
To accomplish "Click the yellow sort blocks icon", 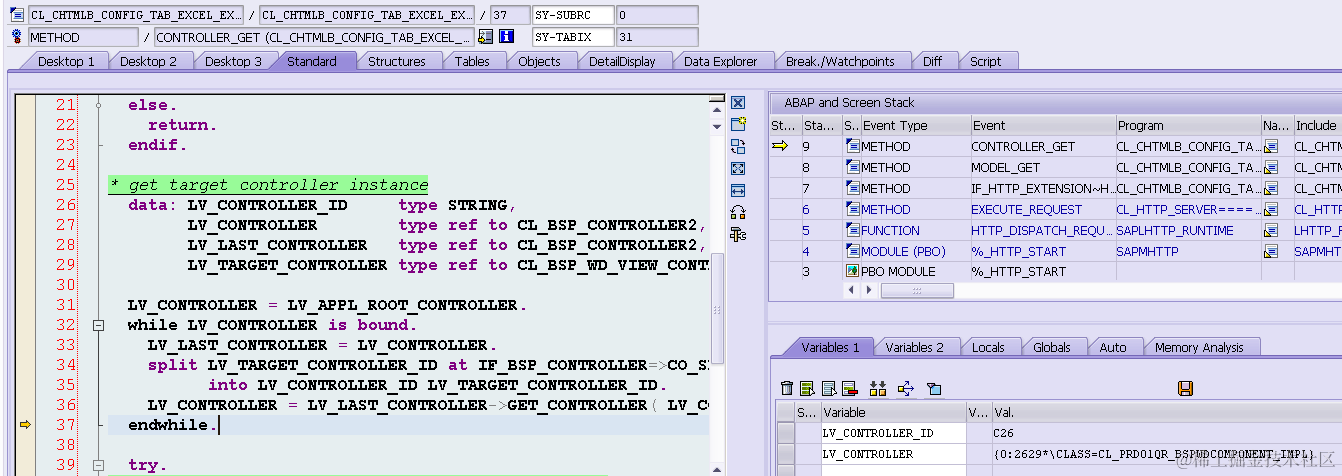I will 878,388.
